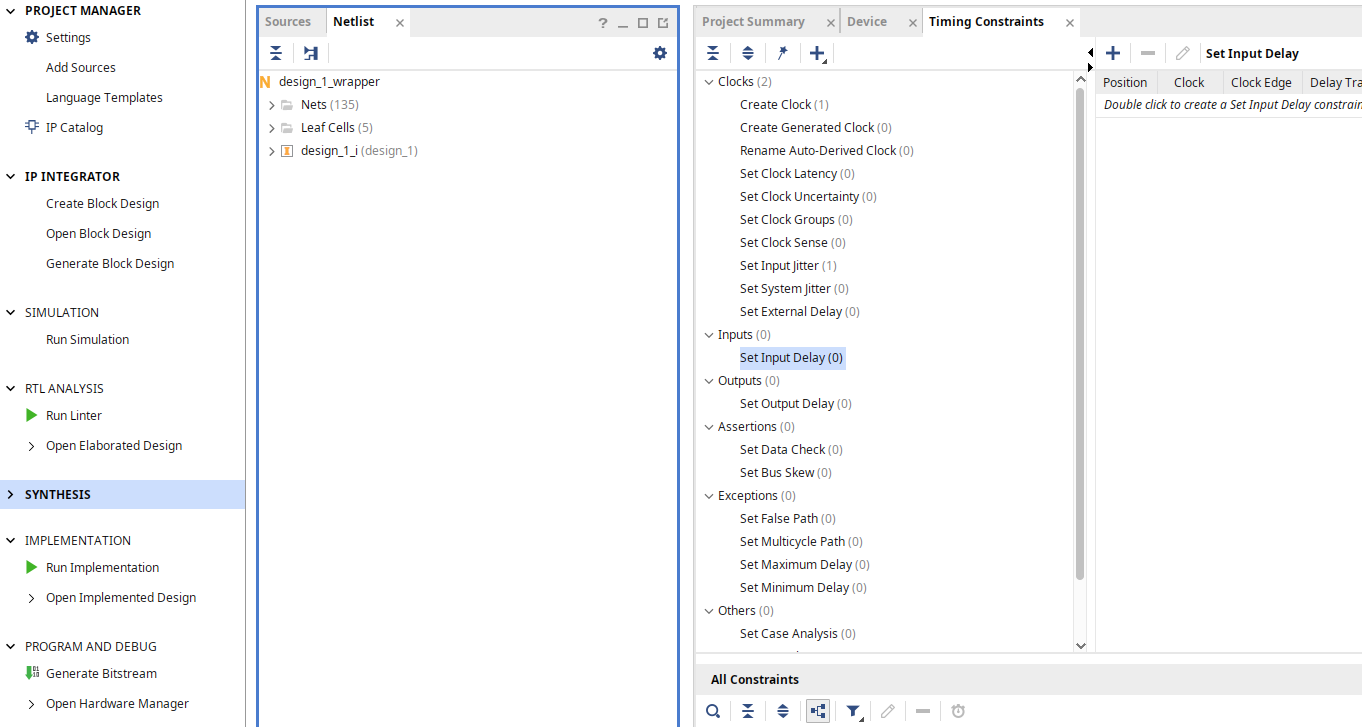Expand the SYNTHESIS section
Viewport: 1362px width, 727px height.
coord(11,494)
